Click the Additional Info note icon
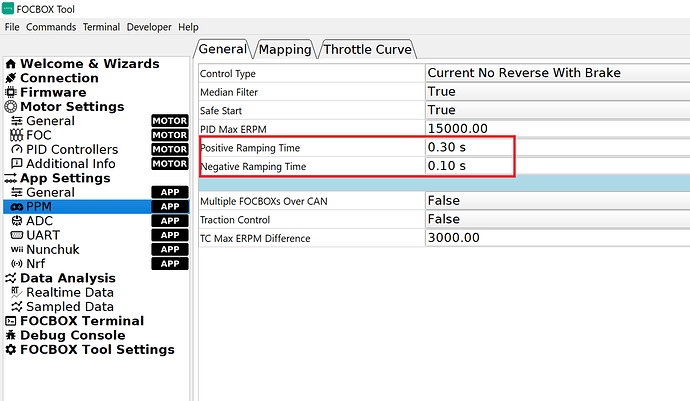 point(17,164)
